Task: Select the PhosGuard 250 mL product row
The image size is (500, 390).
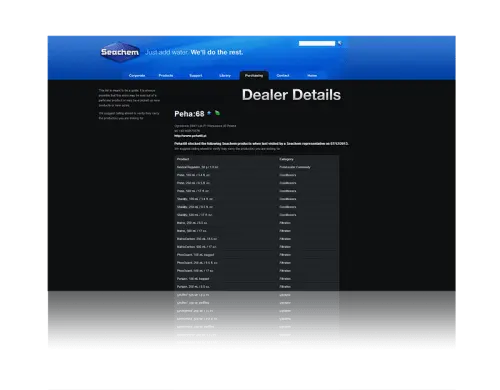Action: coord(257,263)
